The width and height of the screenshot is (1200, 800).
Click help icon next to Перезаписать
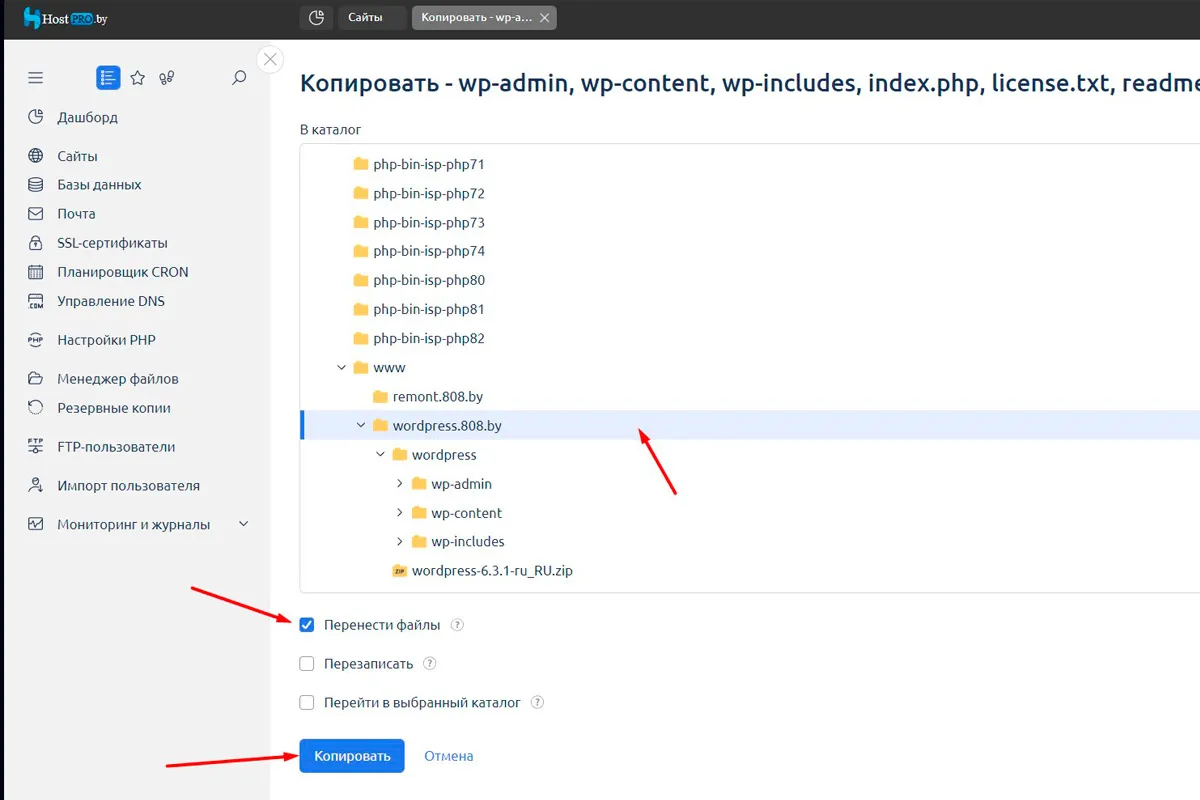(x=430, y=664)
